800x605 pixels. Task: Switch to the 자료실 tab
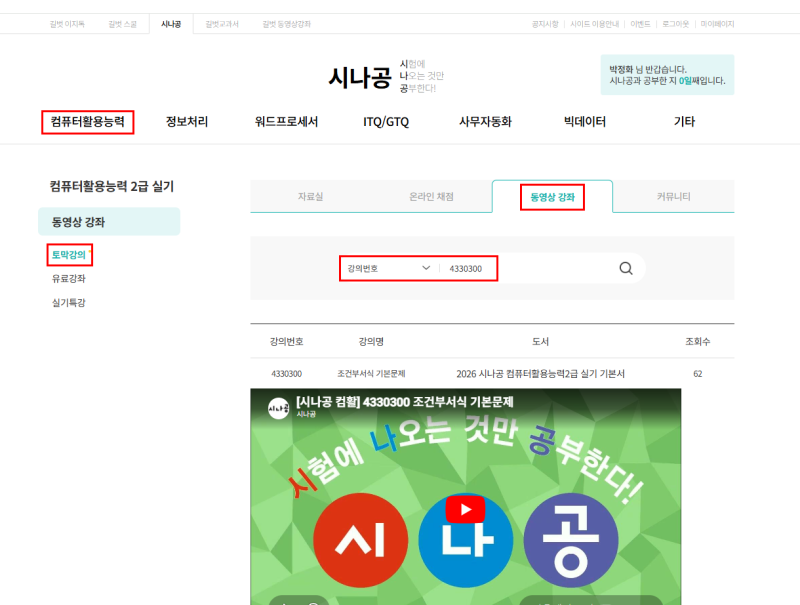tap(310, 196)
